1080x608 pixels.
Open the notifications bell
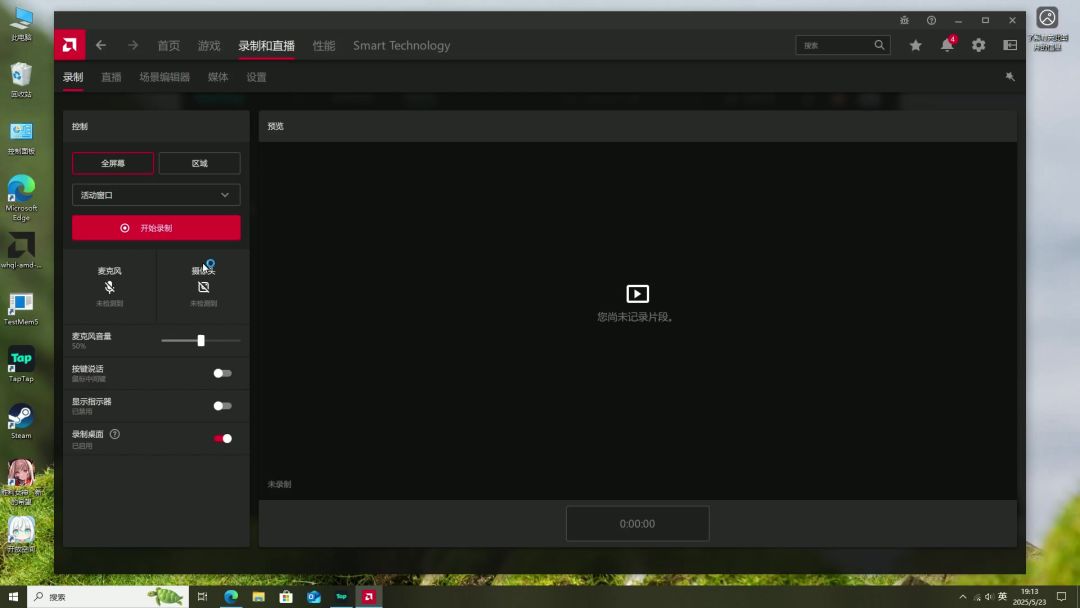click(x=946, y=45)
